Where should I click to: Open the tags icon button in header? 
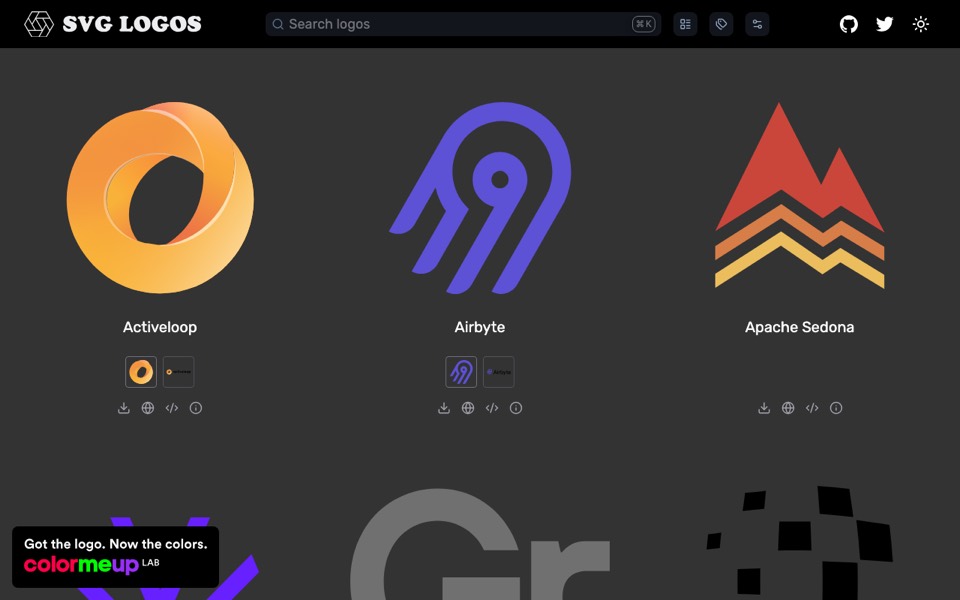tap(721, 24)
